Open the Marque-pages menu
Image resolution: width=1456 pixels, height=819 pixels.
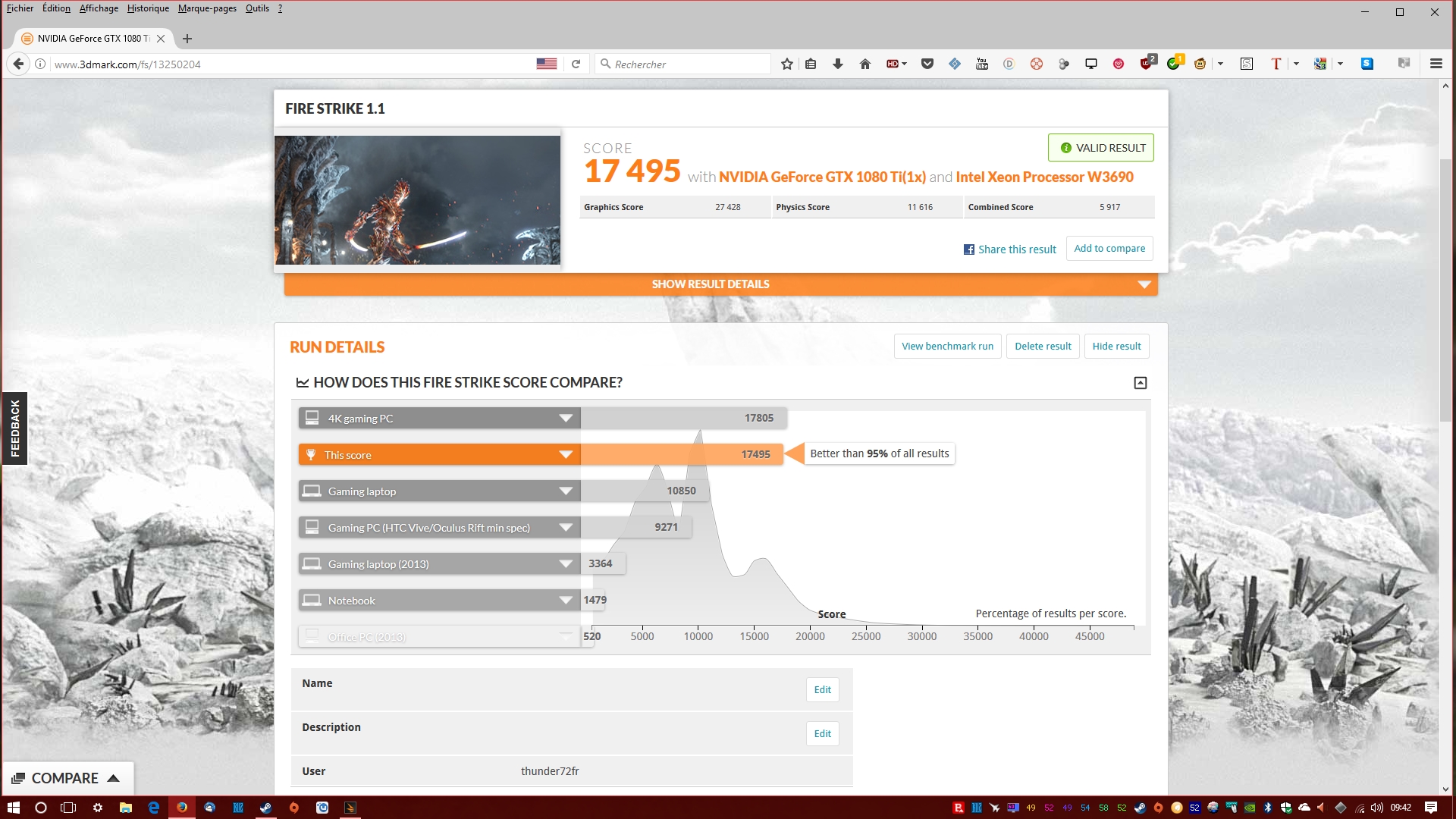coord(207,8)
